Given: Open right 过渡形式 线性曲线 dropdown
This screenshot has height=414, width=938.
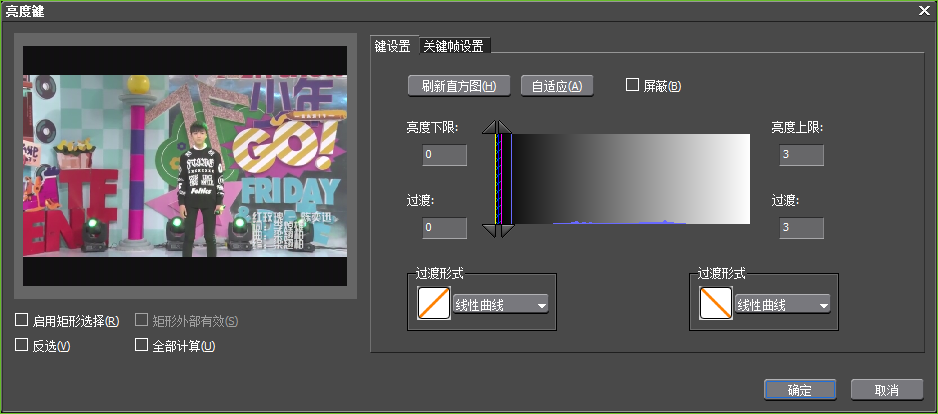Looking at the screenshot, I should (x=782, y=305).
